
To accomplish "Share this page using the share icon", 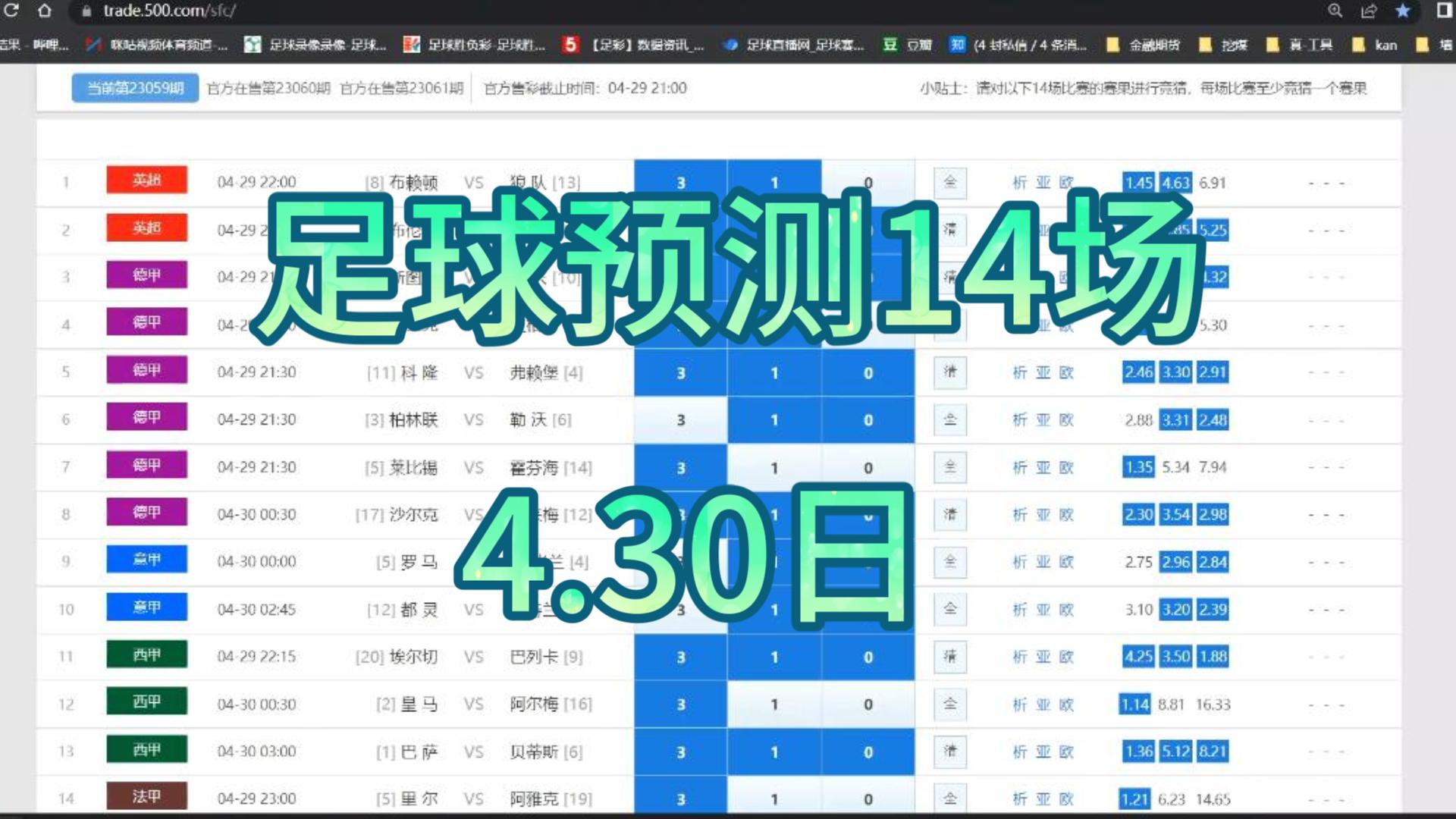I will [1369, 11].
